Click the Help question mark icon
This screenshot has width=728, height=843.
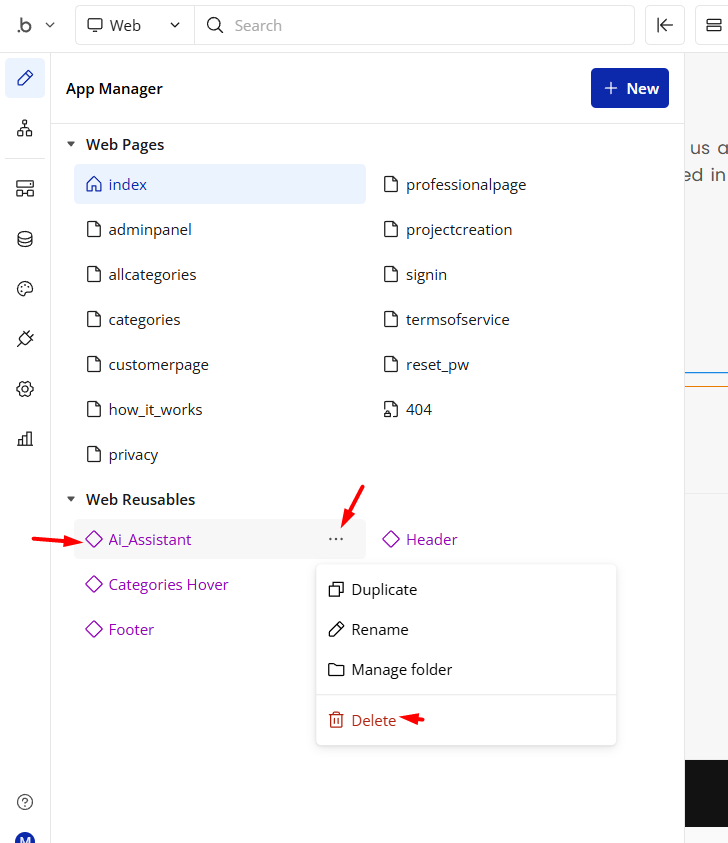click(x=25, y=802)
